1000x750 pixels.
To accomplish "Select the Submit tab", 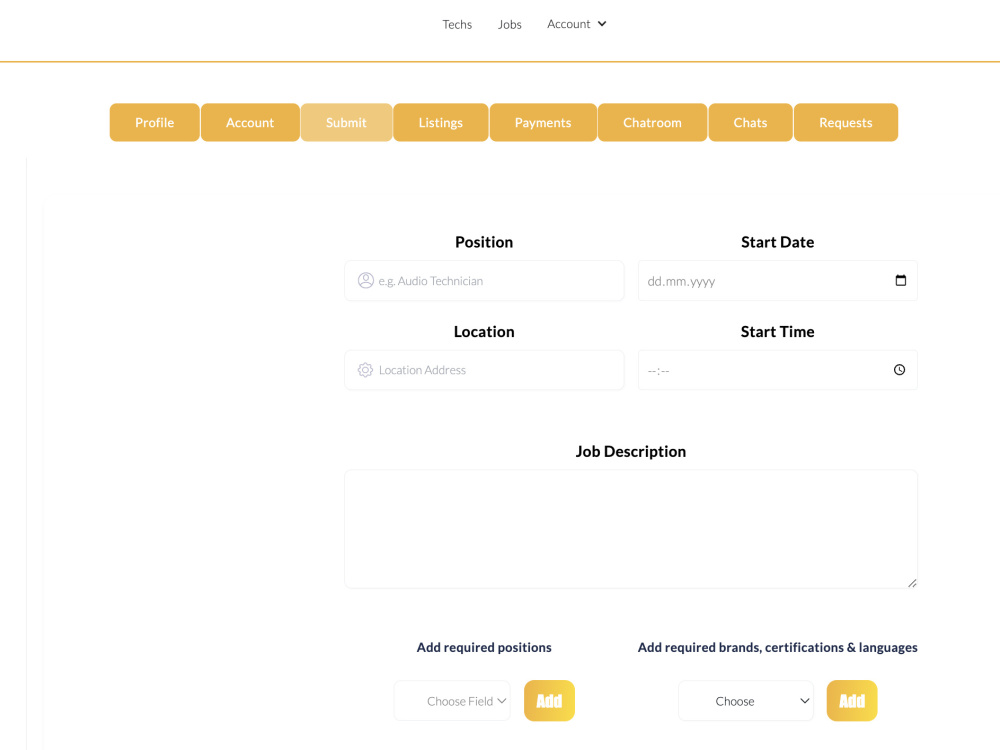I will [x=346, y=122].
